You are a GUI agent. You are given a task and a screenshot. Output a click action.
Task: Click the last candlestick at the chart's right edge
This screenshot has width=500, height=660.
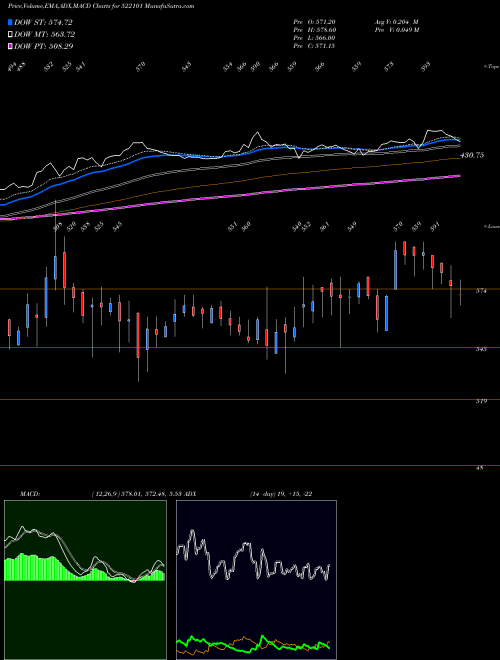(460, 293)
